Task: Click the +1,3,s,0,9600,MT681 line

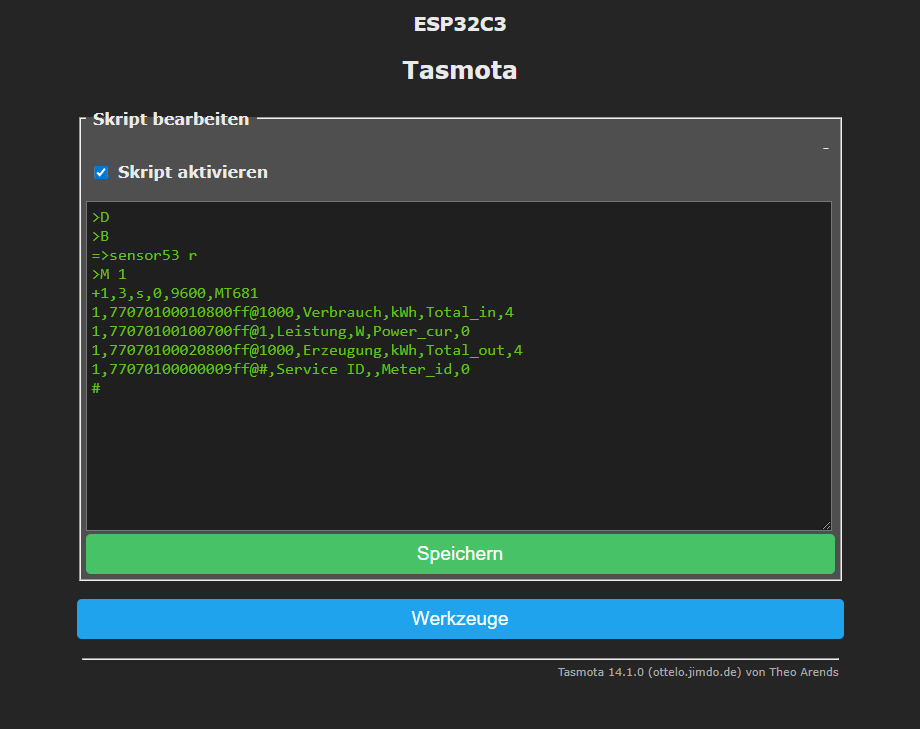Action: click(174, 293)
